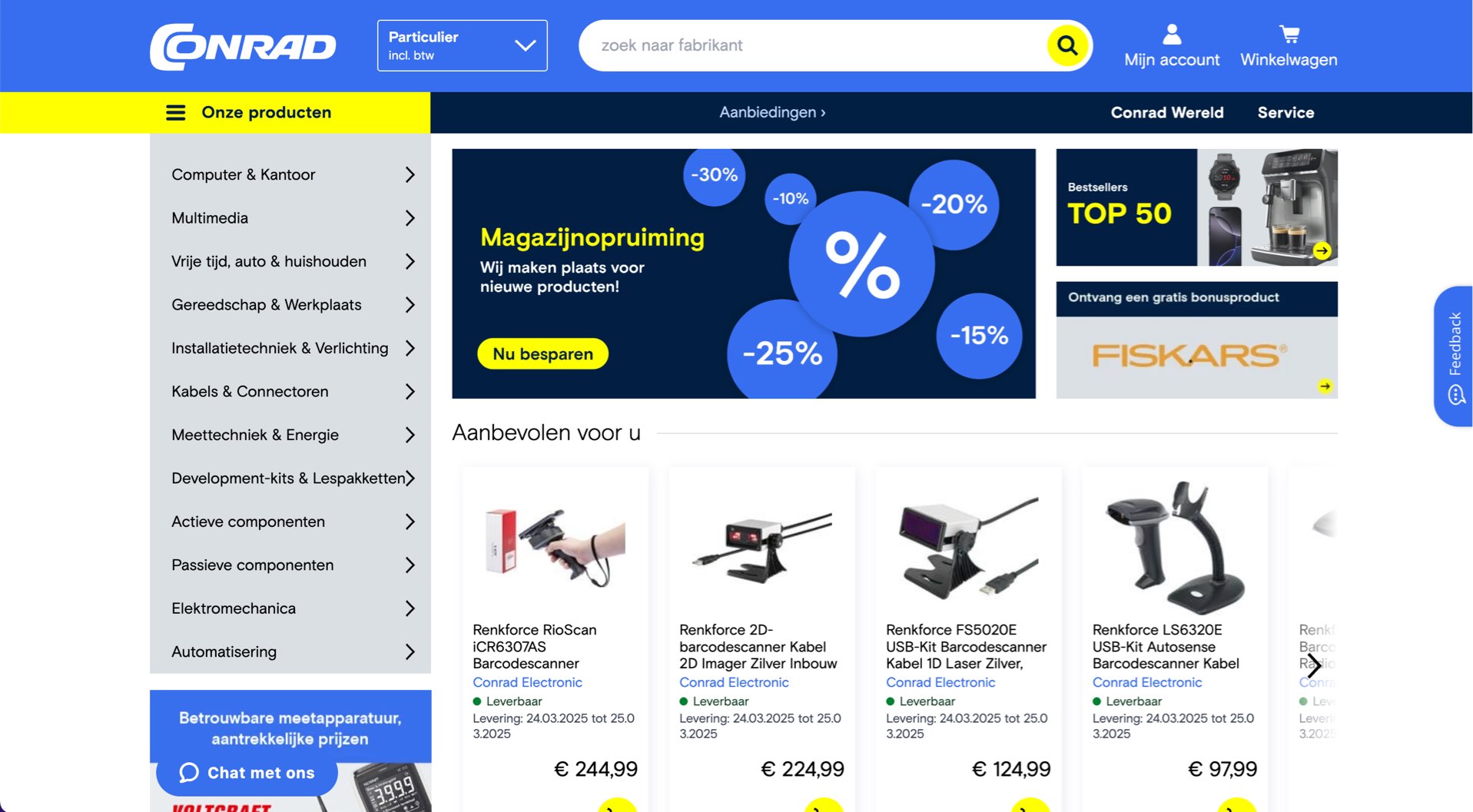Open the Particulier incl. btw dropdown
The image size is (1473, 812).
tap(462, 45)
